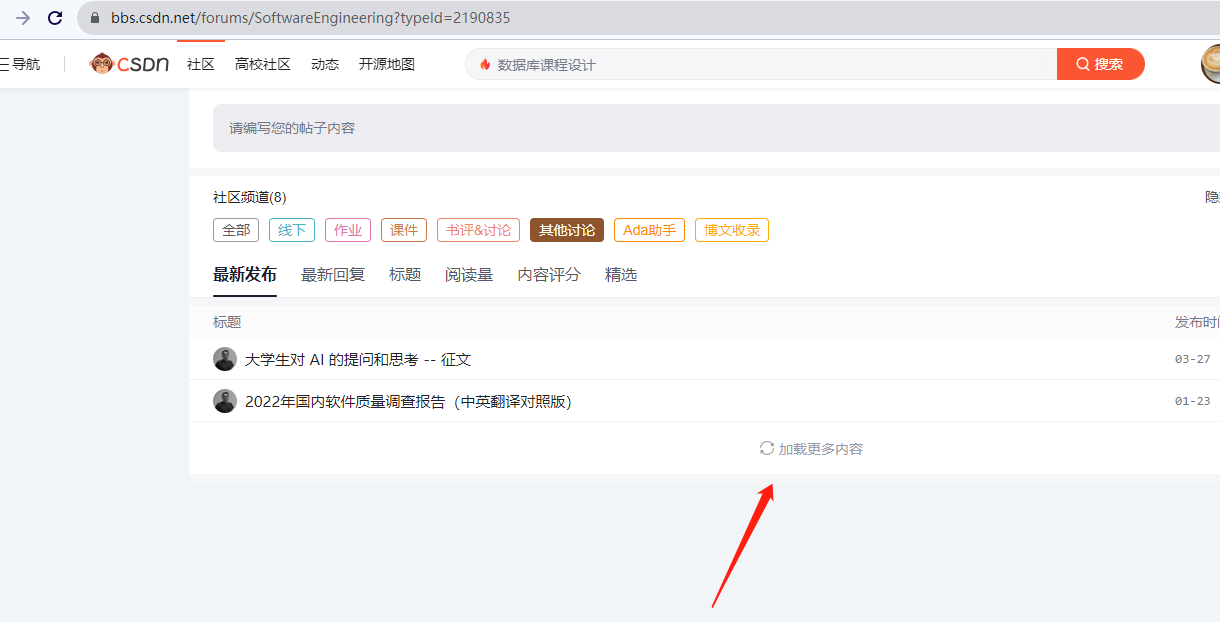Open the CSDN logo home link

130,64
